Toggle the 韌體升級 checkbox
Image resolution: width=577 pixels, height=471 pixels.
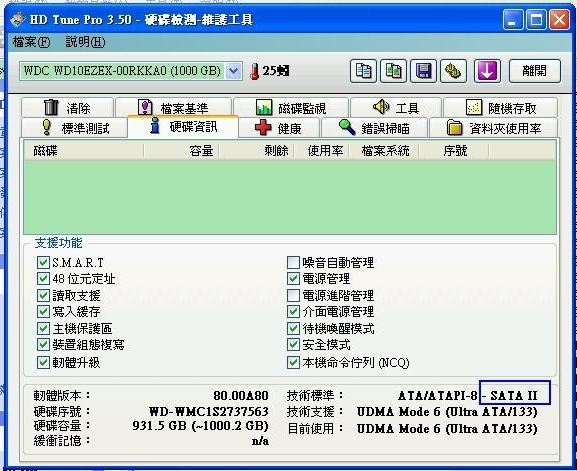pos(43,362)
